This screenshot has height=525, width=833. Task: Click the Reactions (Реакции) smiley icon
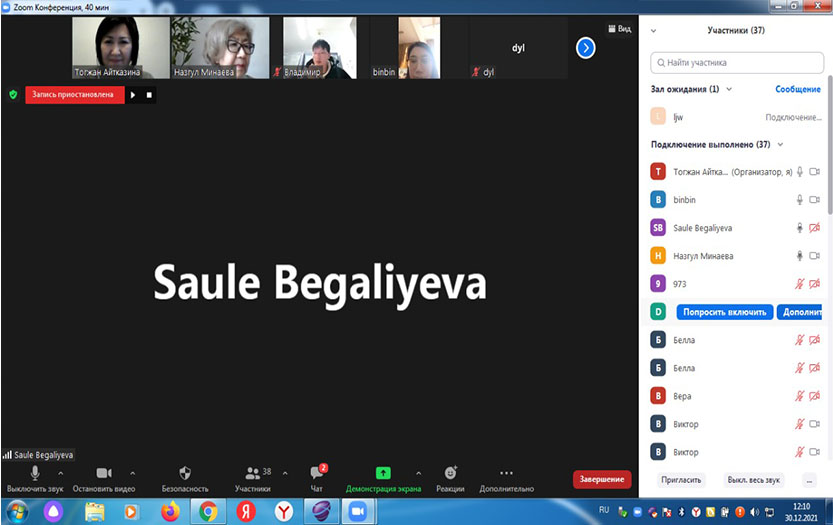[x=450, y=473]
